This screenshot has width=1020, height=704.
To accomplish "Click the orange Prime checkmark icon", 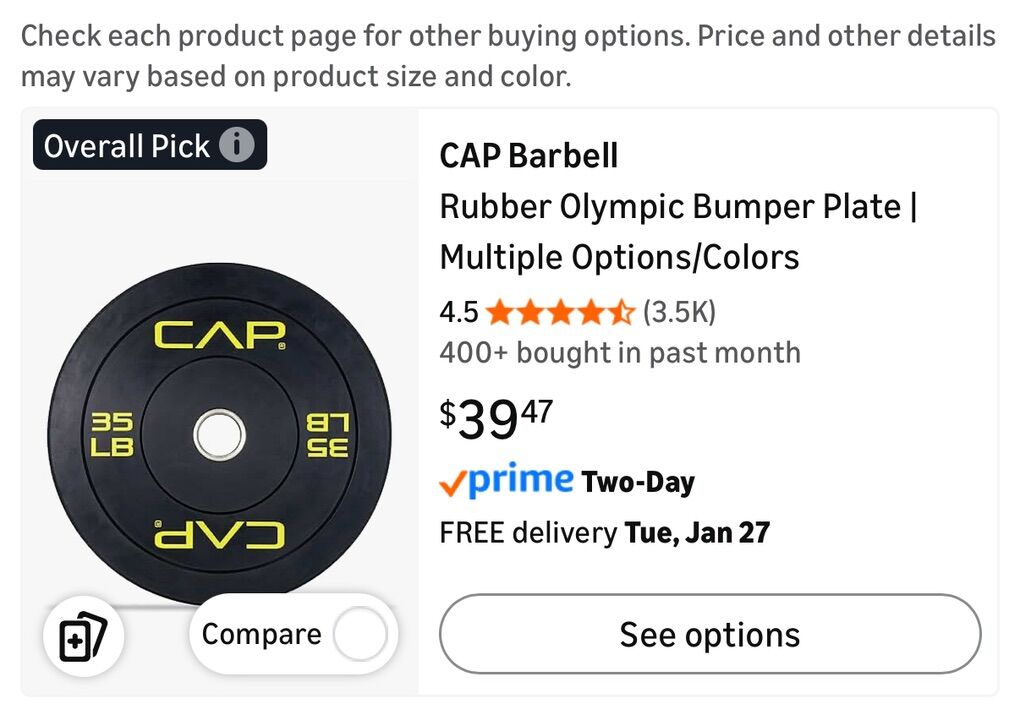I will tap(452, 485).
